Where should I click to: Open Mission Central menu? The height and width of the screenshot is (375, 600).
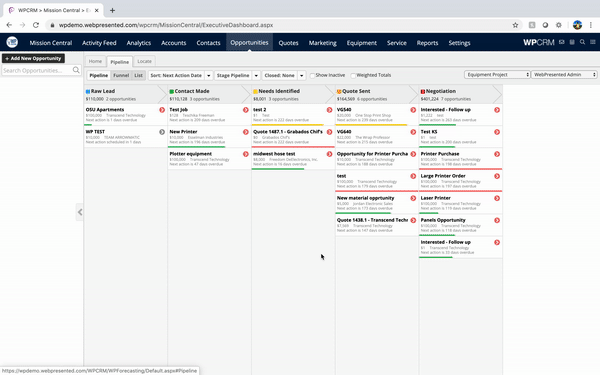[51, 43]
